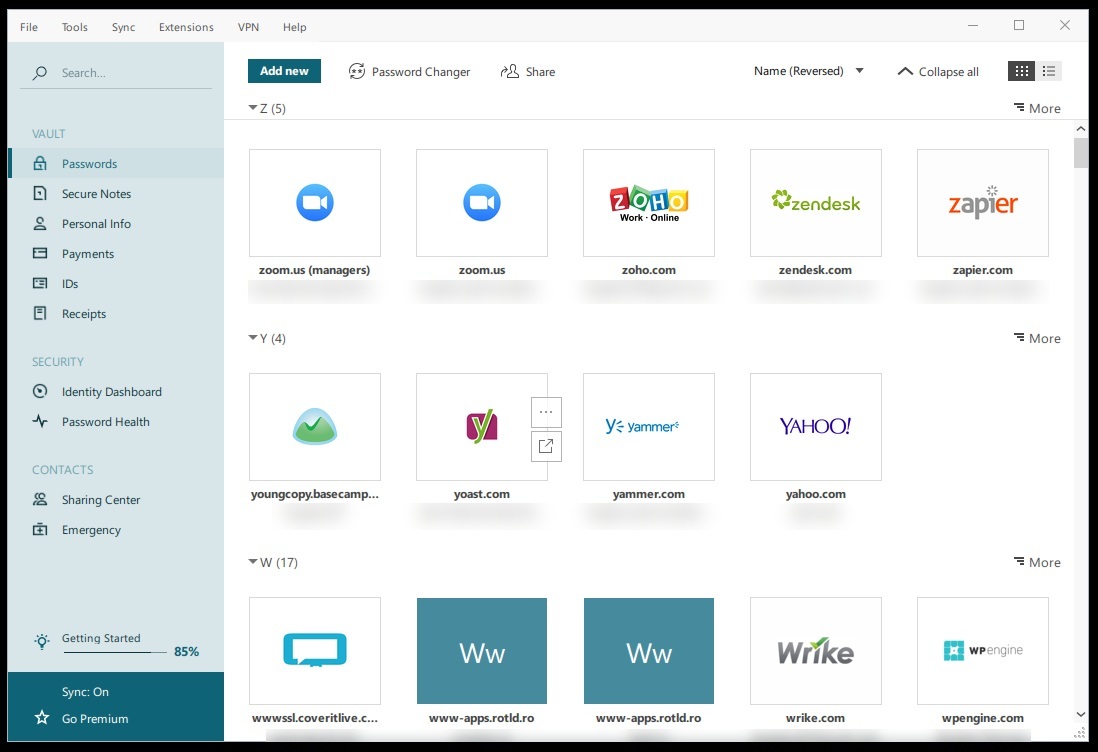Click the scrollbar up arrow
The image size is (1098, 752).
click(1081, 129)
